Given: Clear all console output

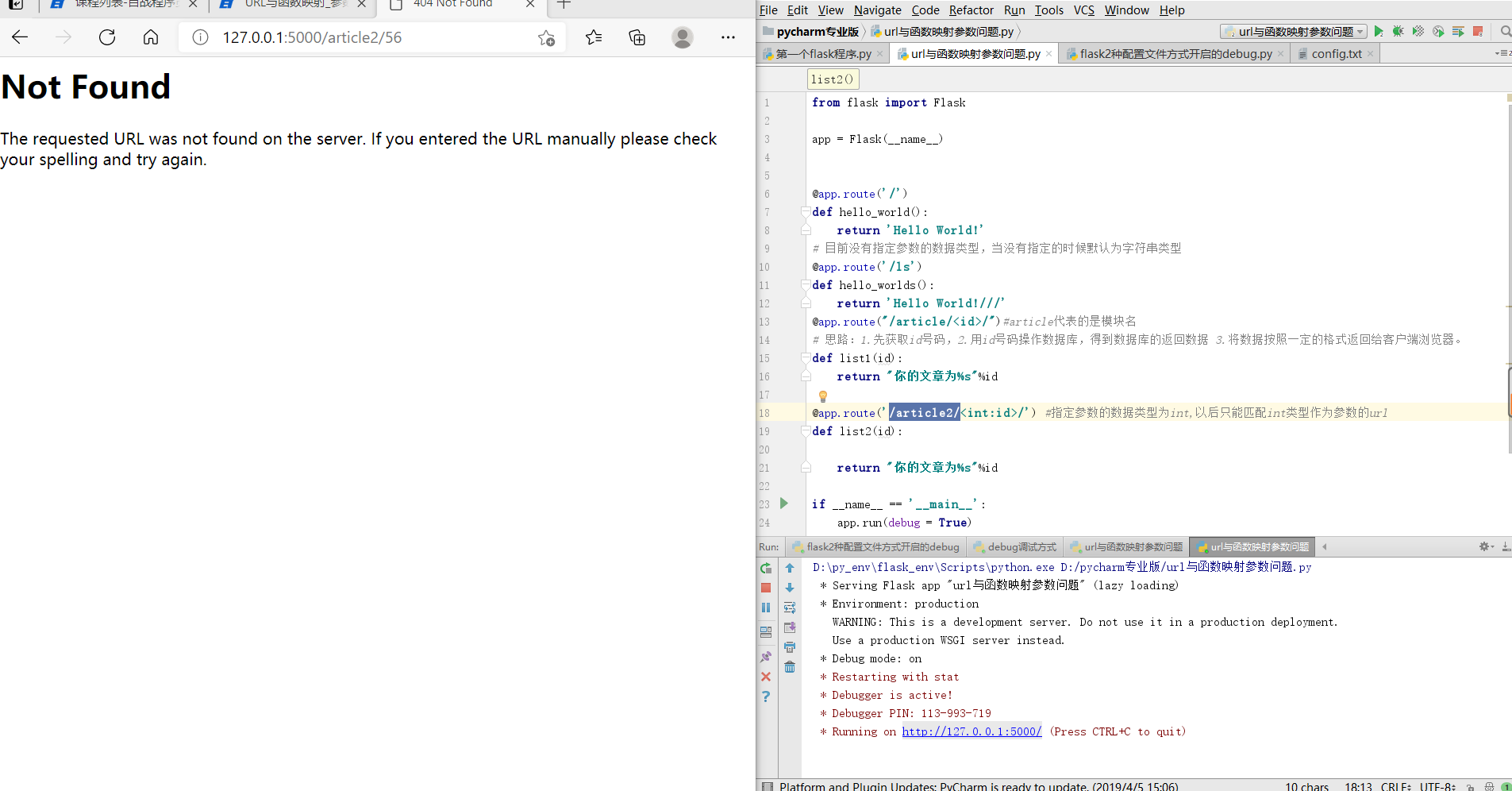Looking at the screenshot, I should click(790, 667).
